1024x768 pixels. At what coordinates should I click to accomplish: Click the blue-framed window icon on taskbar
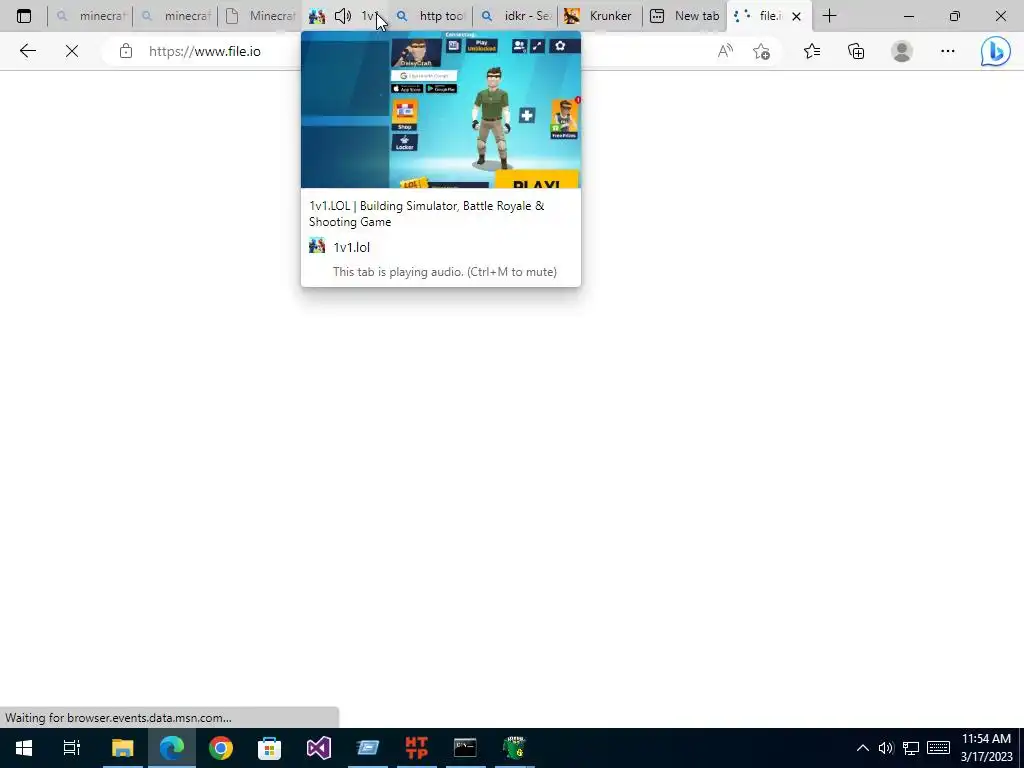coord(368,748)
